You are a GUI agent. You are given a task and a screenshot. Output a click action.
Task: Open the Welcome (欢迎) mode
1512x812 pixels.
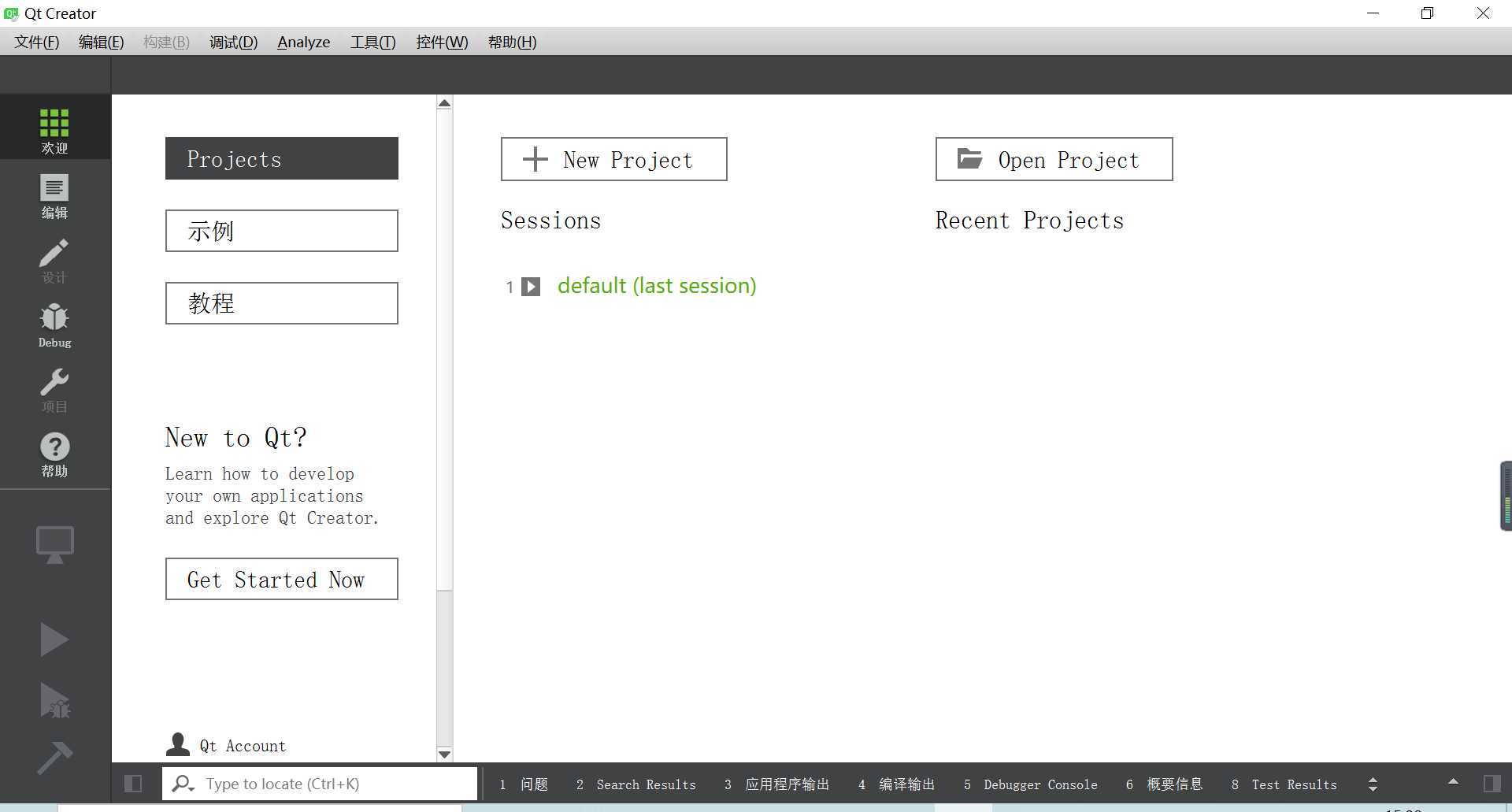[x=54, y=127]
